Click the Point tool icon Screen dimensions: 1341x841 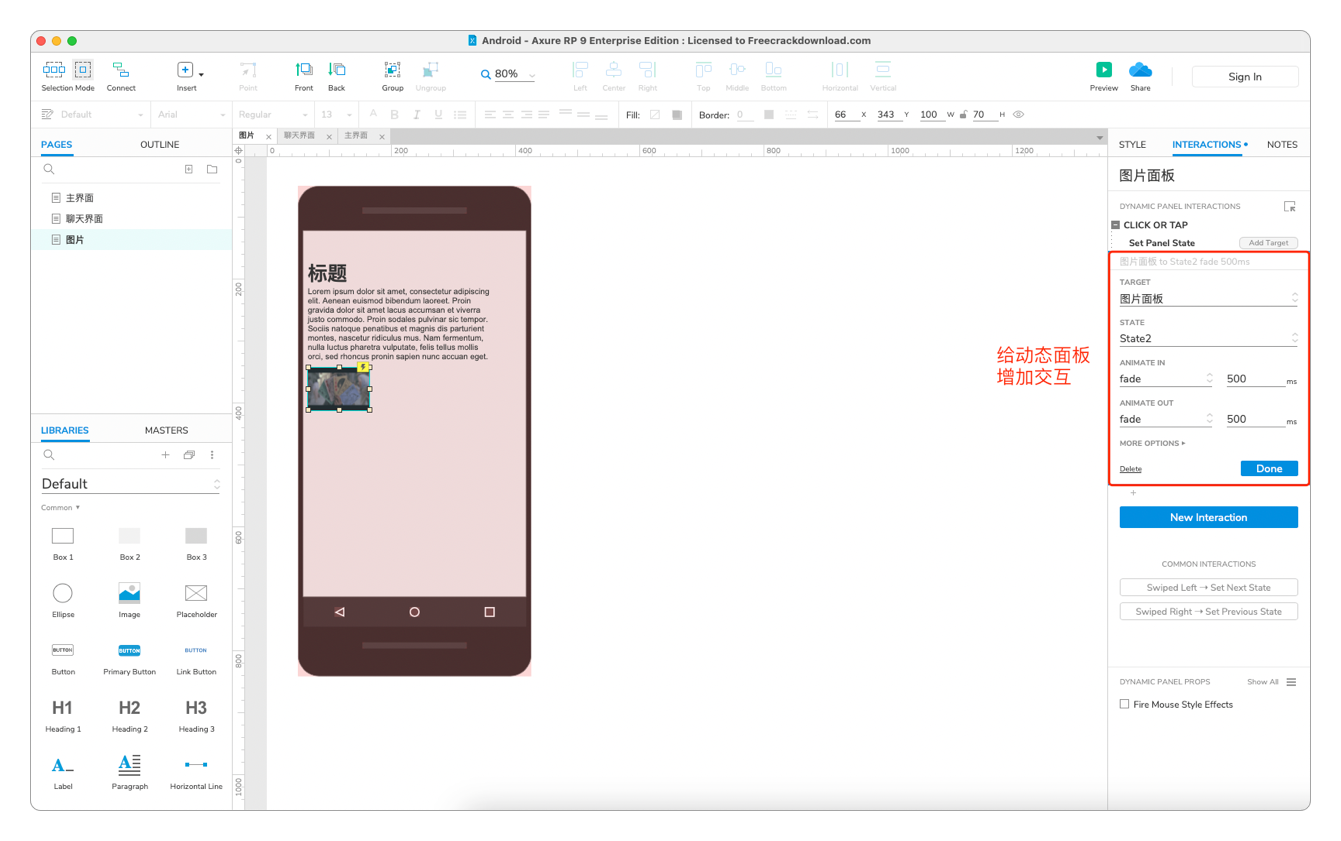(x=248, y=69)
